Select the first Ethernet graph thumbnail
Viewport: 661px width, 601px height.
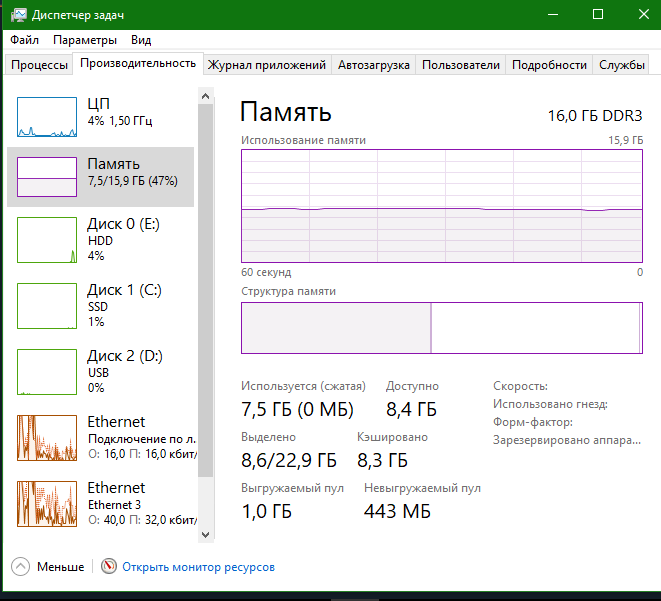coord(47,438)
